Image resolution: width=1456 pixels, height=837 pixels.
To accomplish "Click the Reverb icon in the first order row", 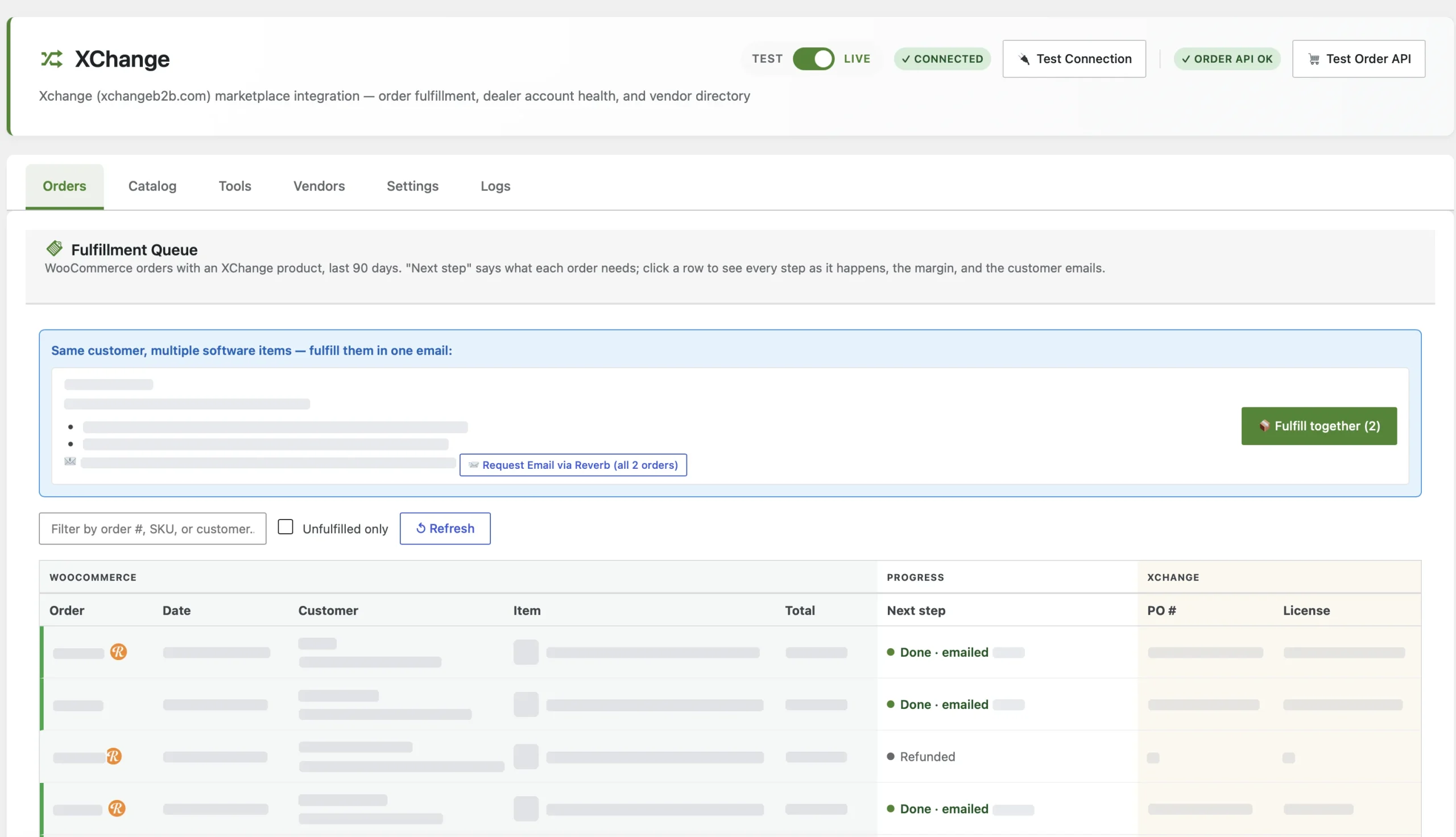I will (118, 652).
